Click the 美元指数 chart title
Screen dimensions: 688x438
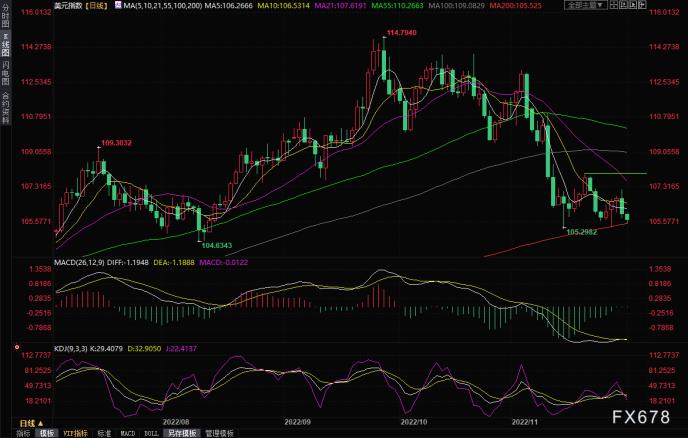click(68, 6)
